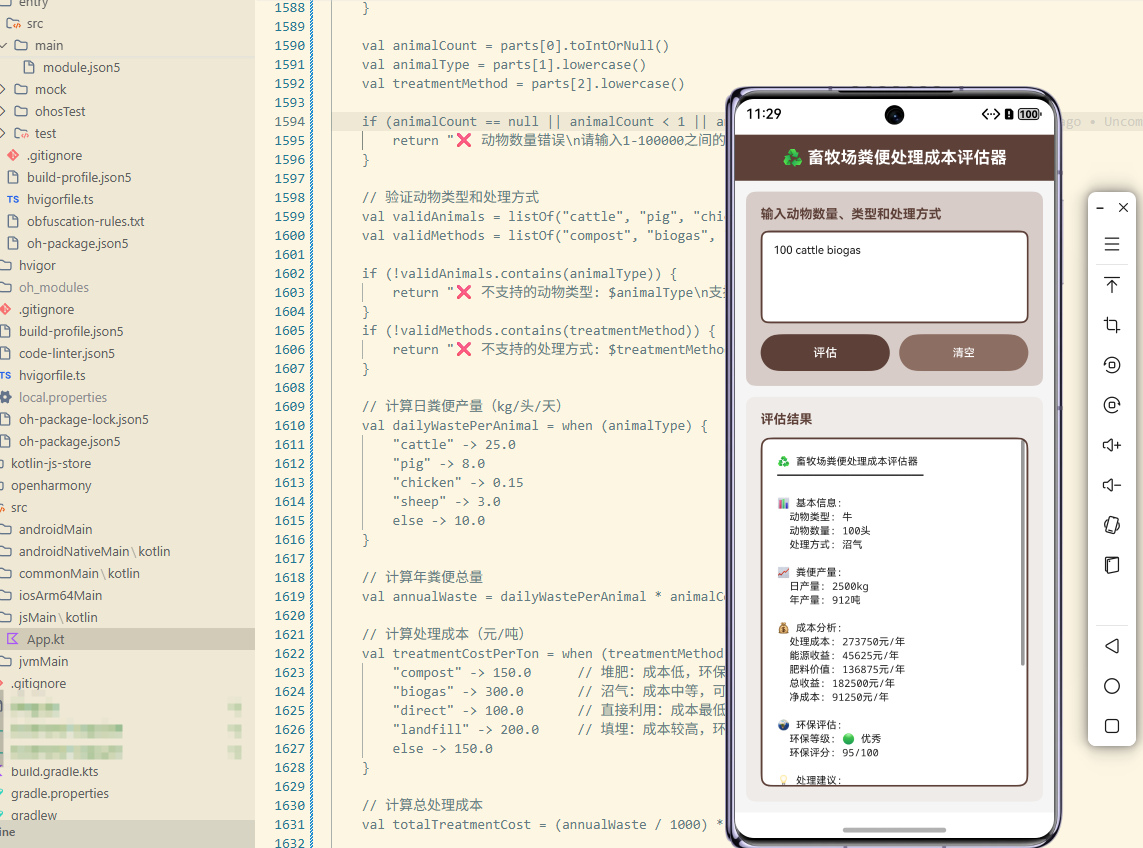Click the input field with '100 cattle biogas'
Screen dimensions: 1143x848
coord(894,277)
